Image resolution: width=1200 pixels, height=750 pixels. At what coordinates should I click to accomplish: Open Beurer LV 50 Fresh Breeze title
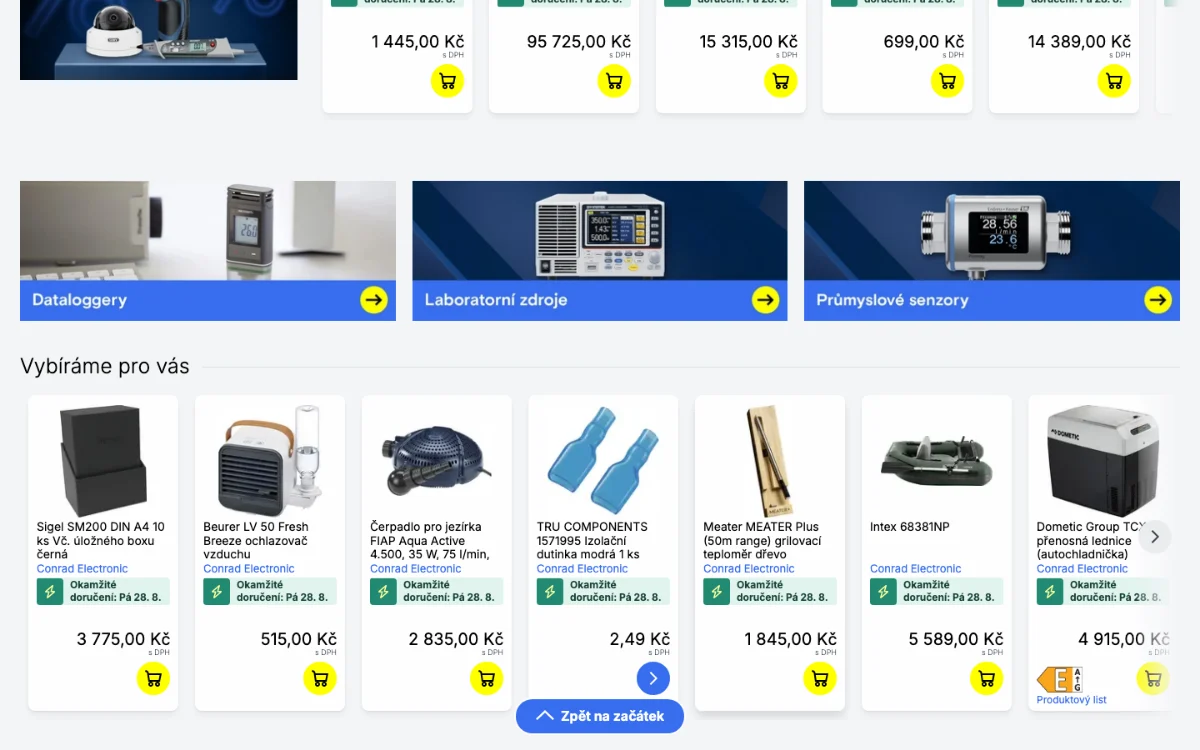click(256, 540)
